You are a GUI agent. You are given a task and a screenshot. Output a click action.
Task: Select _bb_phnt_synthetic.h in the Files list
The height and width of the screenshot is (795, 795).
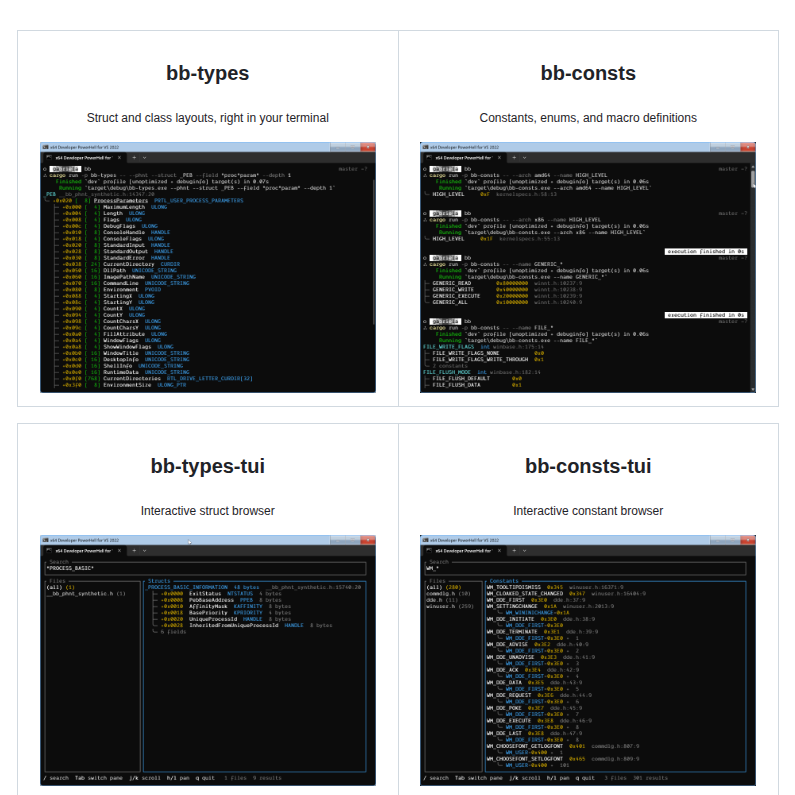point(84,594)
